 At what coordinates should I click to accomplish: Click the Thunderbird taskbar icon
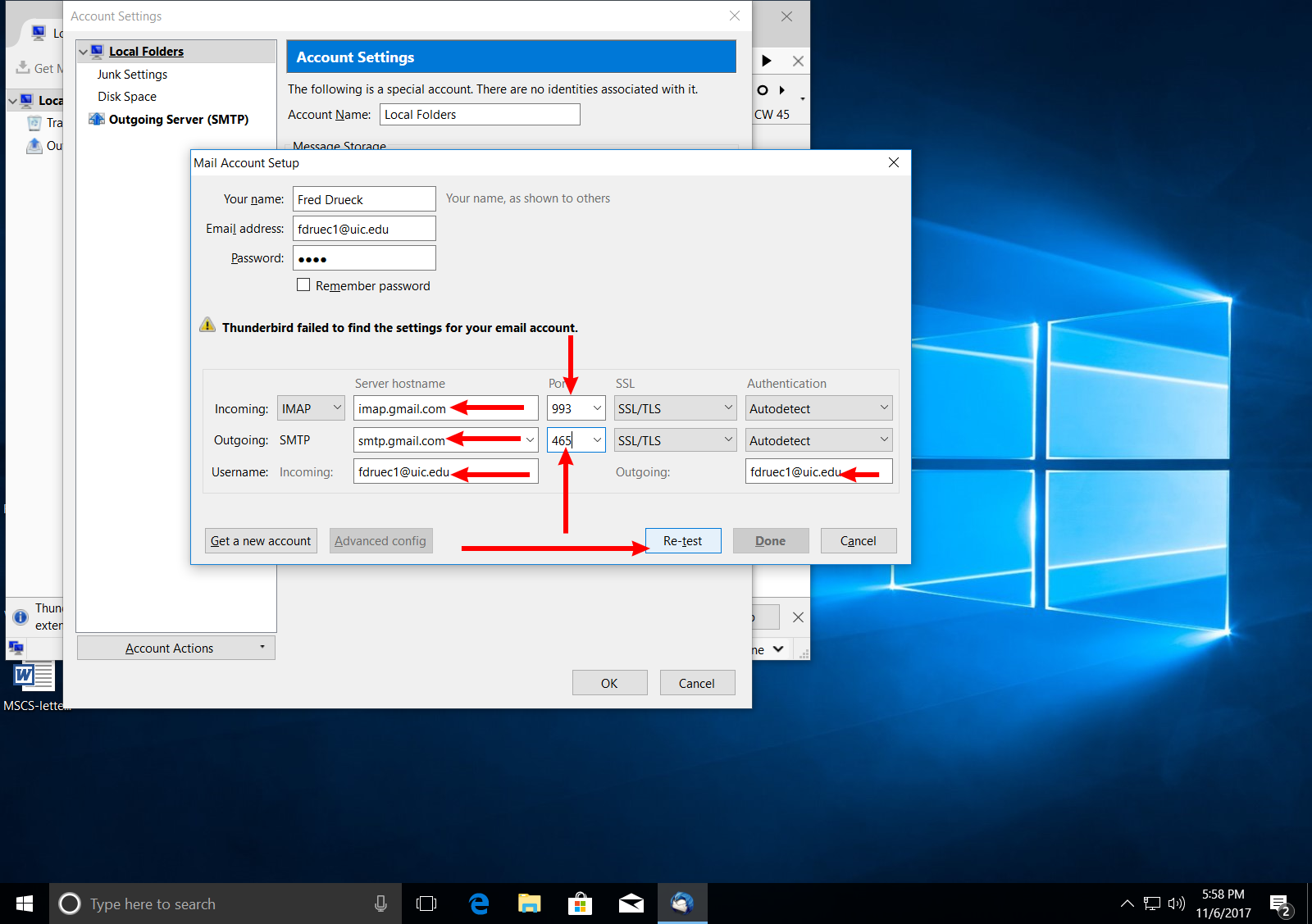pos(682,904)
